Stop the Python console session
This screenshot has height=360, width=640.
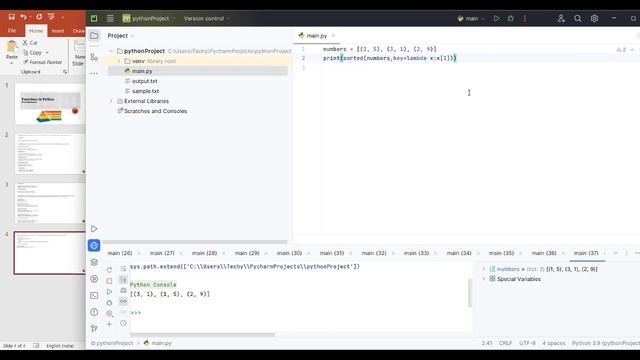[109, 281]
